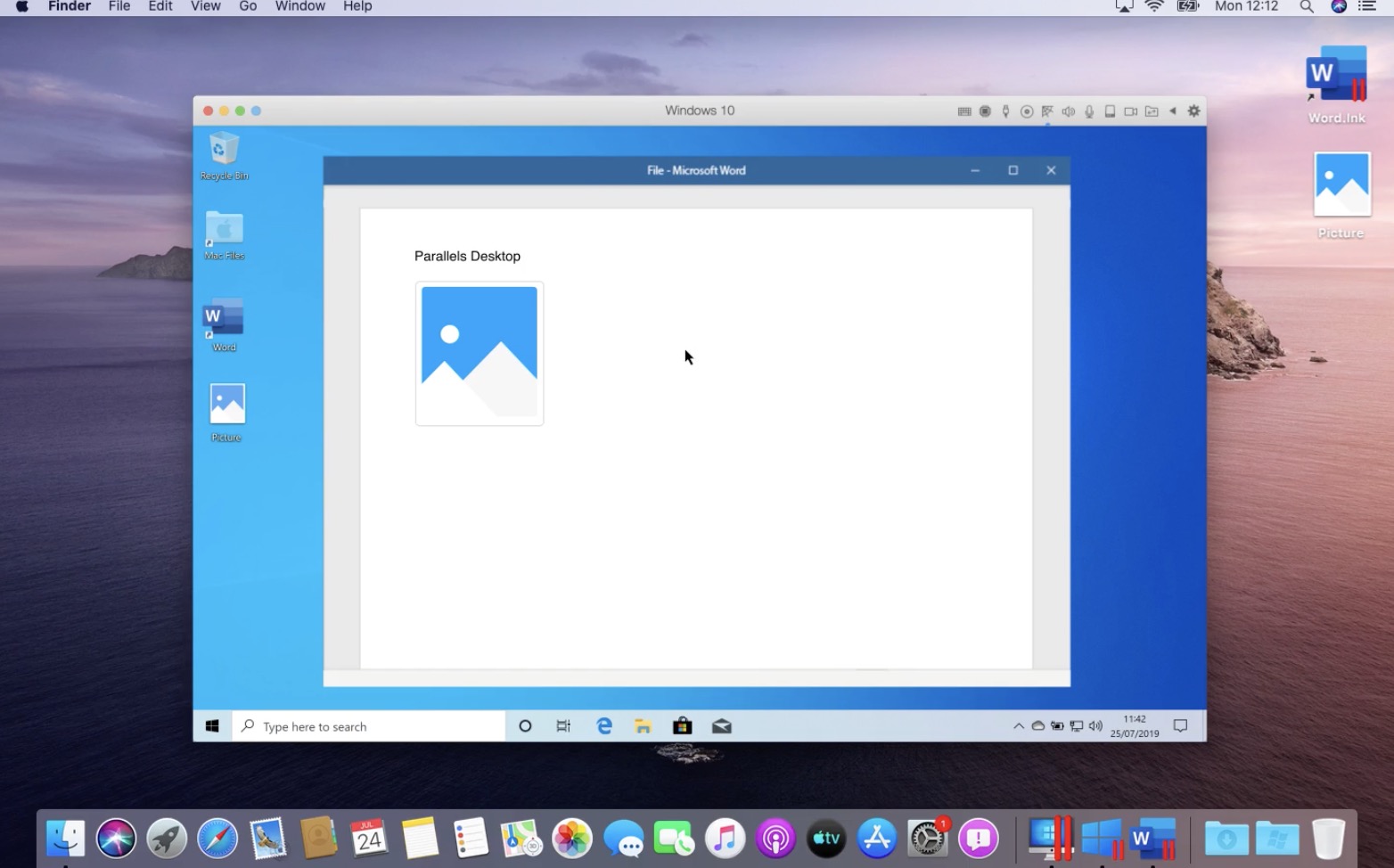Open the Edit menu in the macOS menu bar
The height and width of the screenshot is (868, 1394).
(x=160, y=6)
